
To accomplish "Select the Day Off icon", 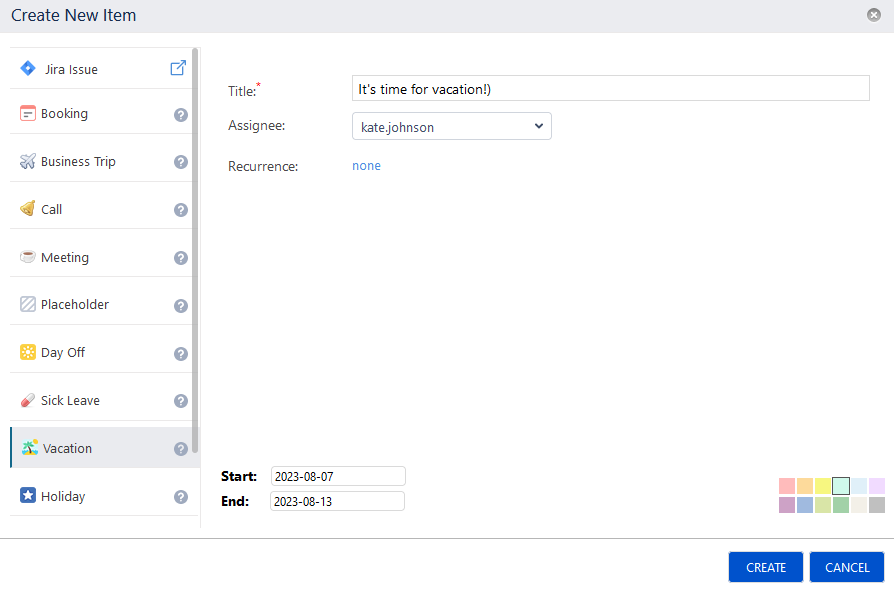I will coord(27,352).
